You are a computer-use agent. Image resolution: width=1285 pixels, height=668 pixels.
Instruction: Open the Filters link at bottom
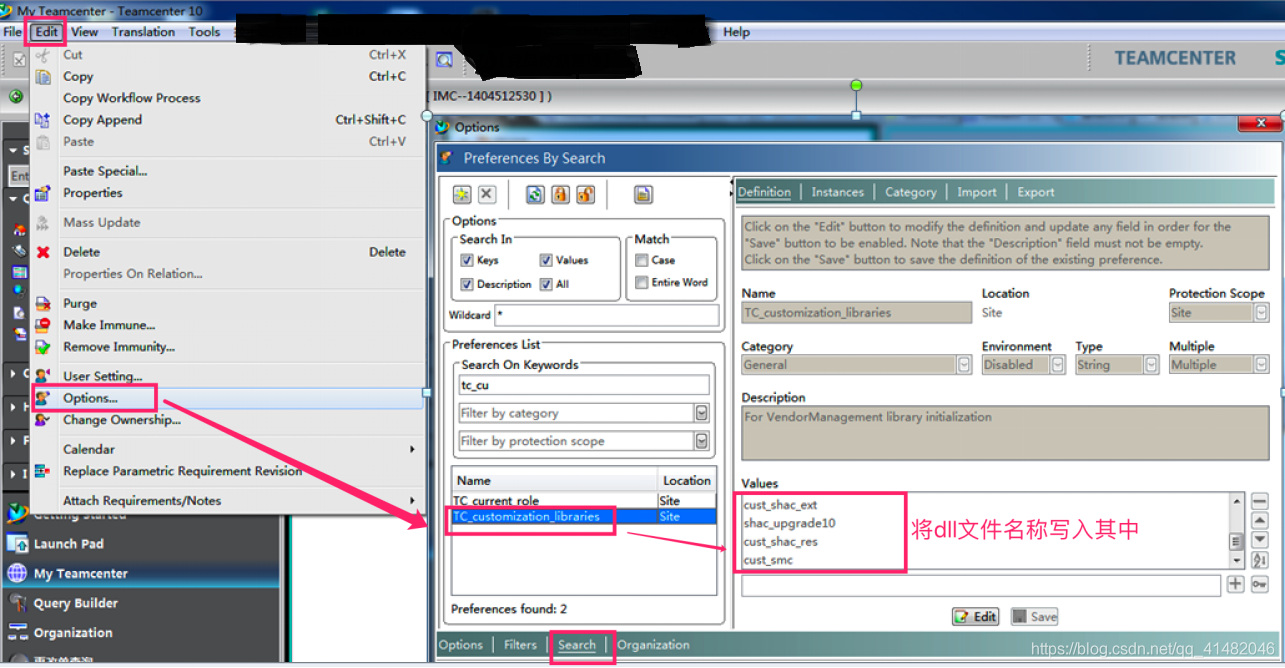[x=520, y=645]
